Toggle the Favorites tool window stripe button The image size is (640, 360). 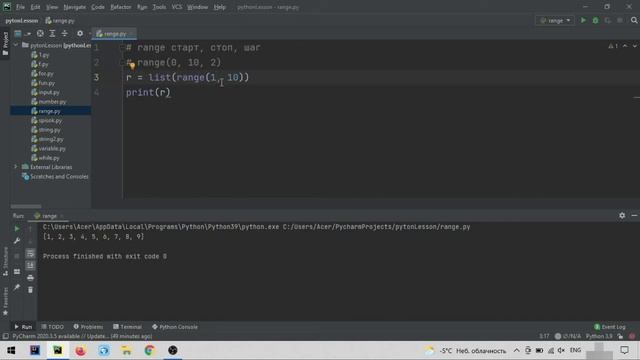[5, 301]
